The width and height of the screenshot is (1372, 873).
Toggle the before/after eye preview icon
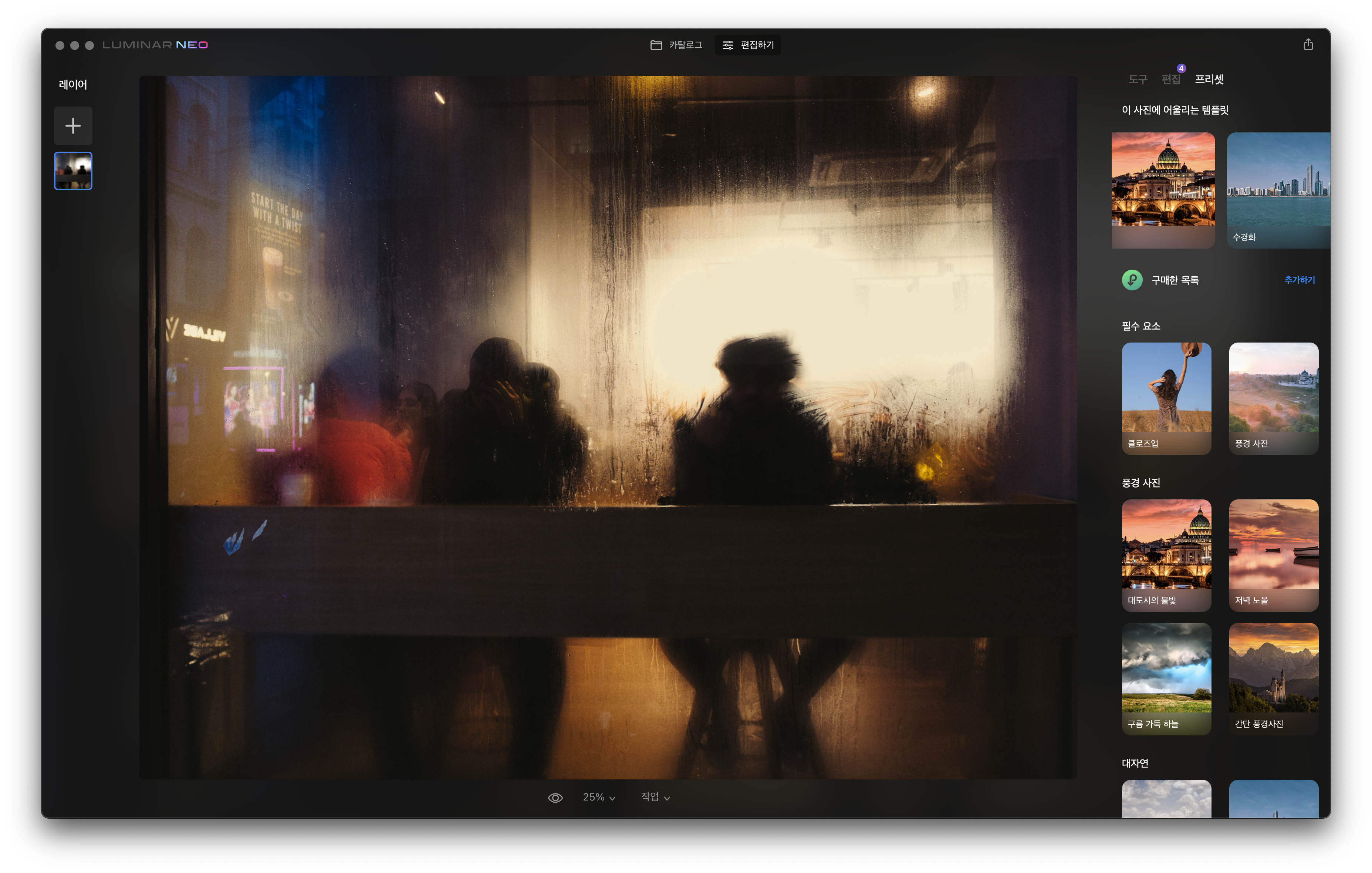point(555,797)
